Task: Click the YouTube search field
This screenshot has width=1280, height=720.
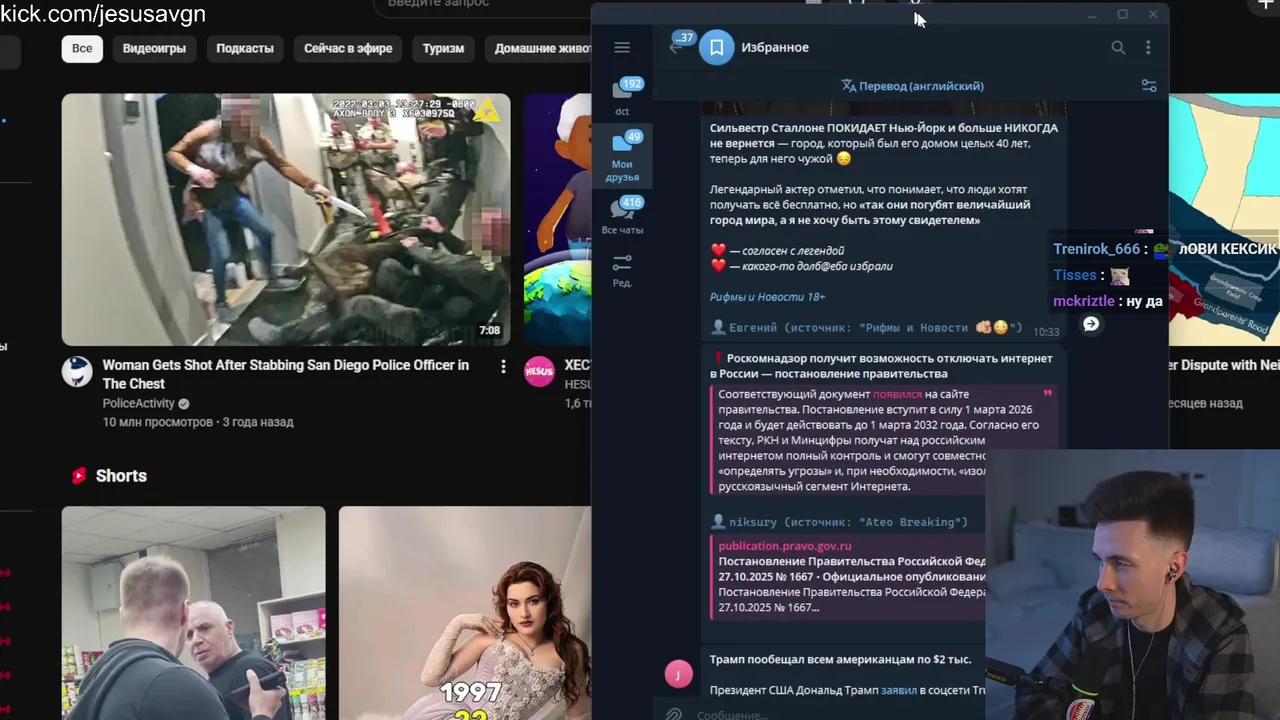Action: point(480,6)
